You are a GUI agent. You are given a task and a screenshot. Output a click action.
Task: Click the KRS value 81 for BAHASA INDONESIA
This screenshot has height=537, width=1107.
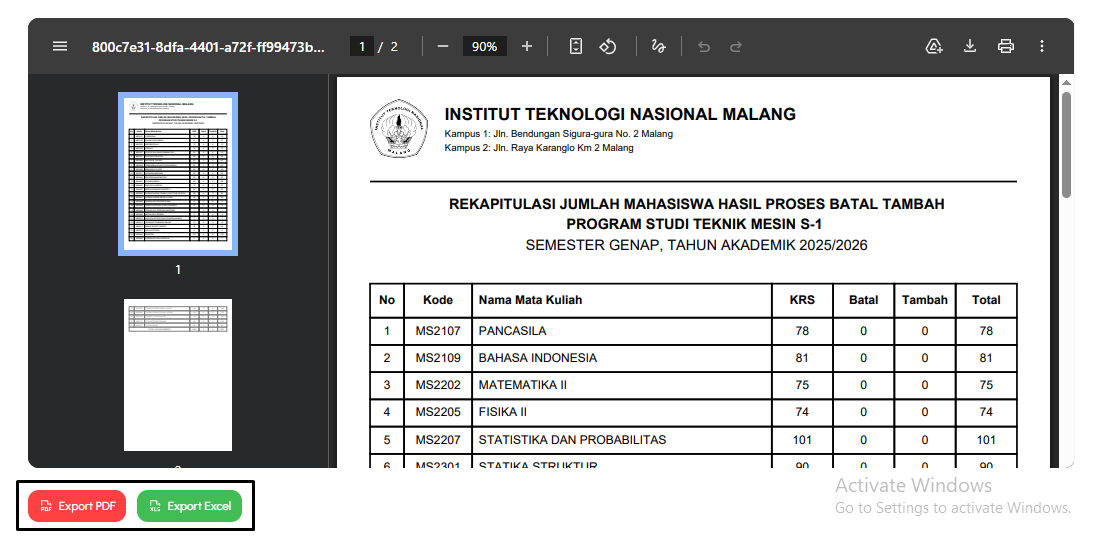(802, 358)
